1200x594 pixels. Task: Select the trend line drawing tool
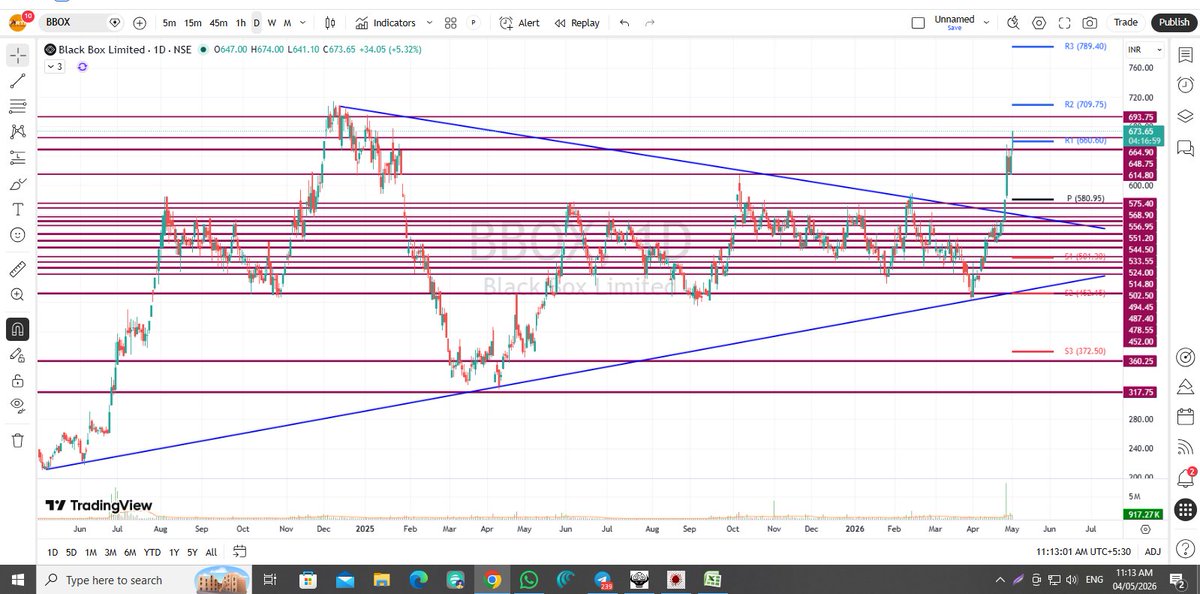[18, 80]
